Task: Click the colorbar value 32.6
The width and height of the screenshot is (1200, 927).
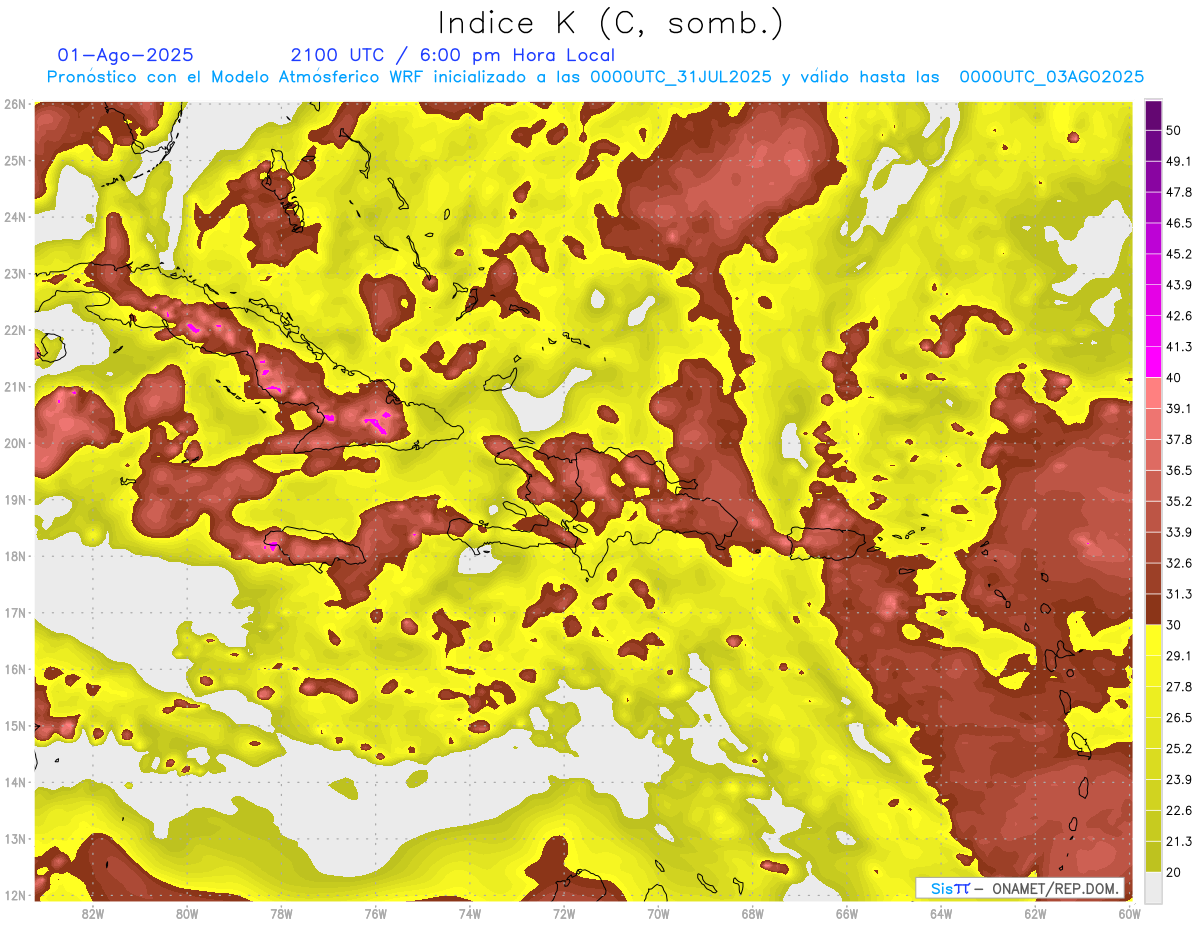Action: tap(1179, 563)
